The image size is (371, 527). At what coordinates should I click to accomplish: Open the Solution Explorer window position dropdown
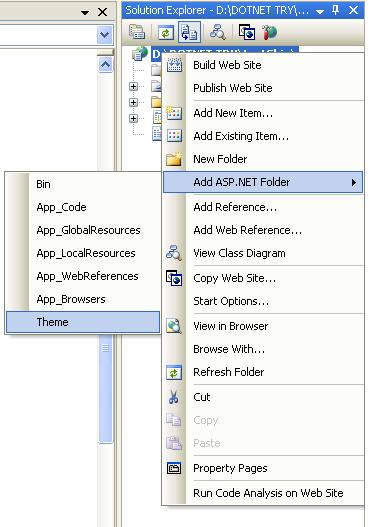click(320, 12)
